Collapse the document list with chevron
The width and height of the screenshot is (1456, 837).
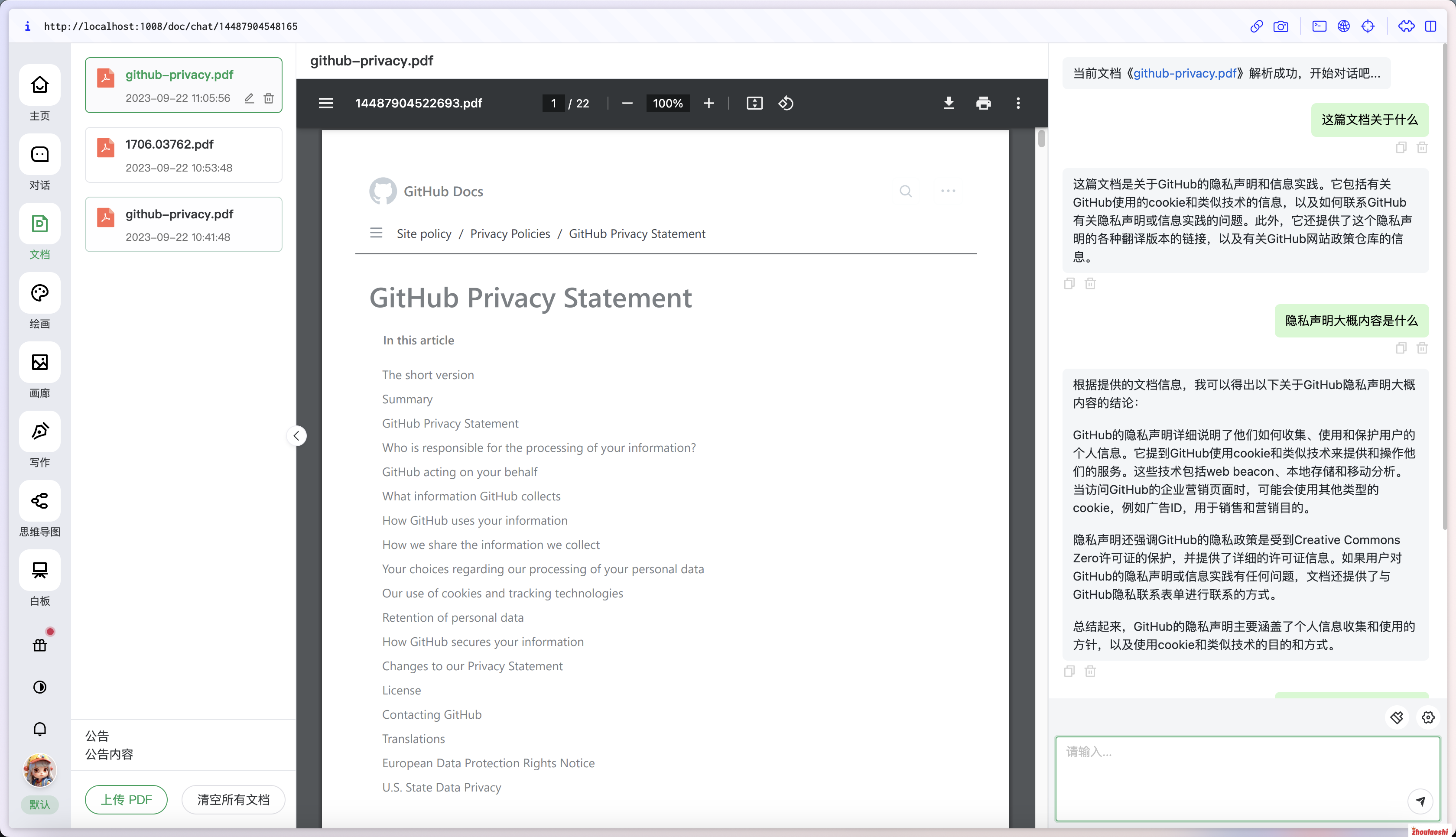[296, 436]
